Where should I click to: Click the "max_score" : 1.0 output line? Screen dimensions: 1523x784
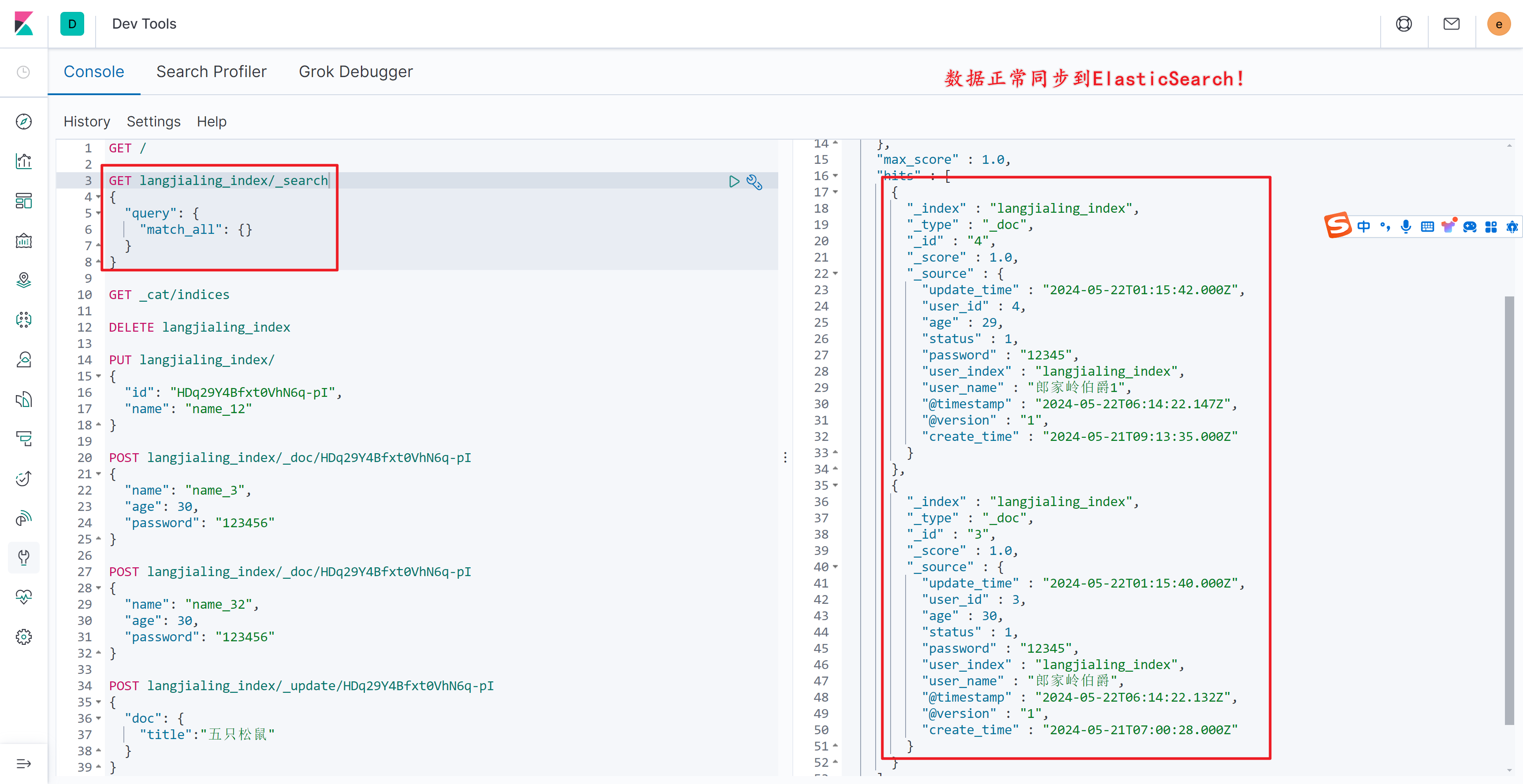pyautogui.click(x=944, y=159)
